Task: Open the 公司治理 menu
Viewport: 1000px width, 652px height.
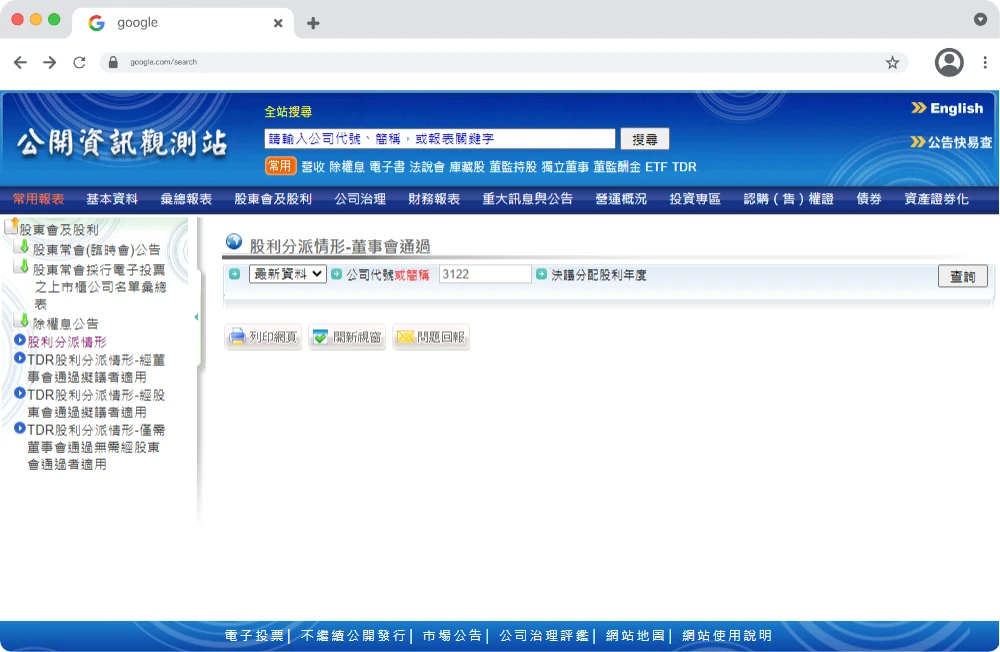Action: tap(360, 199)
